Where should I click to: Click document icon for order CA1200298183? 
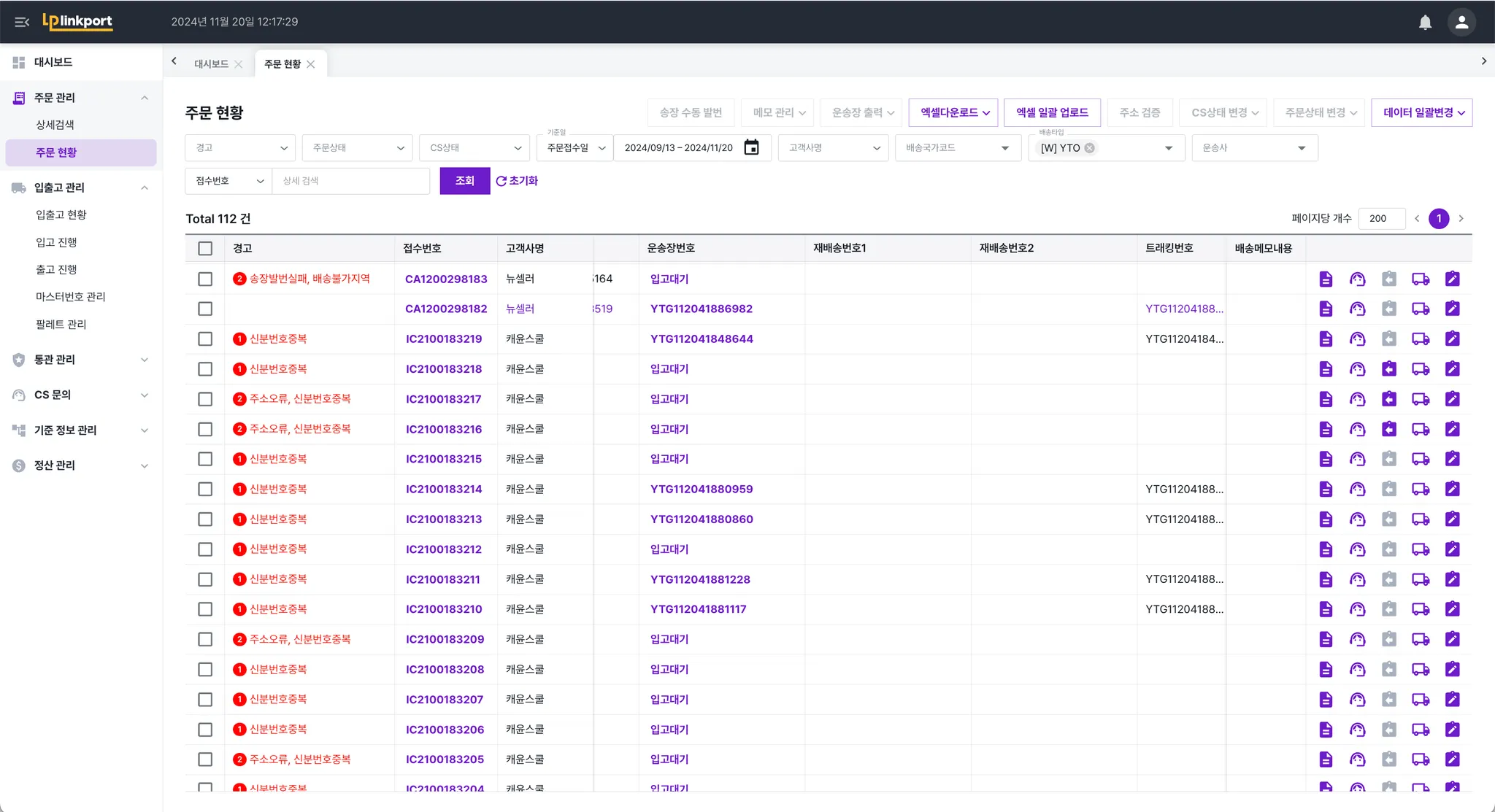[x=1326, y=279]
